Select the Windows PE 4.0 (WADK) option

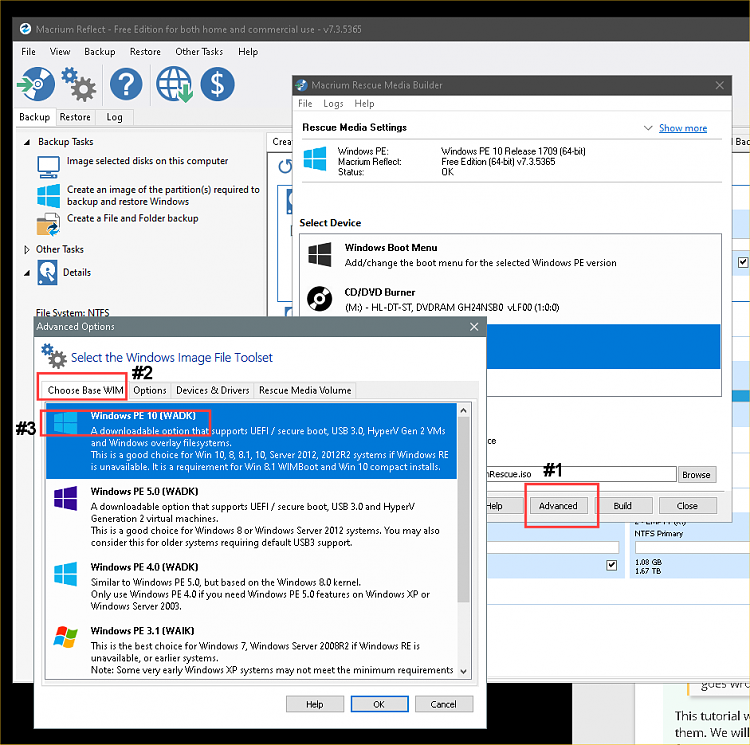pyautogui.click(x=251, y=586)
